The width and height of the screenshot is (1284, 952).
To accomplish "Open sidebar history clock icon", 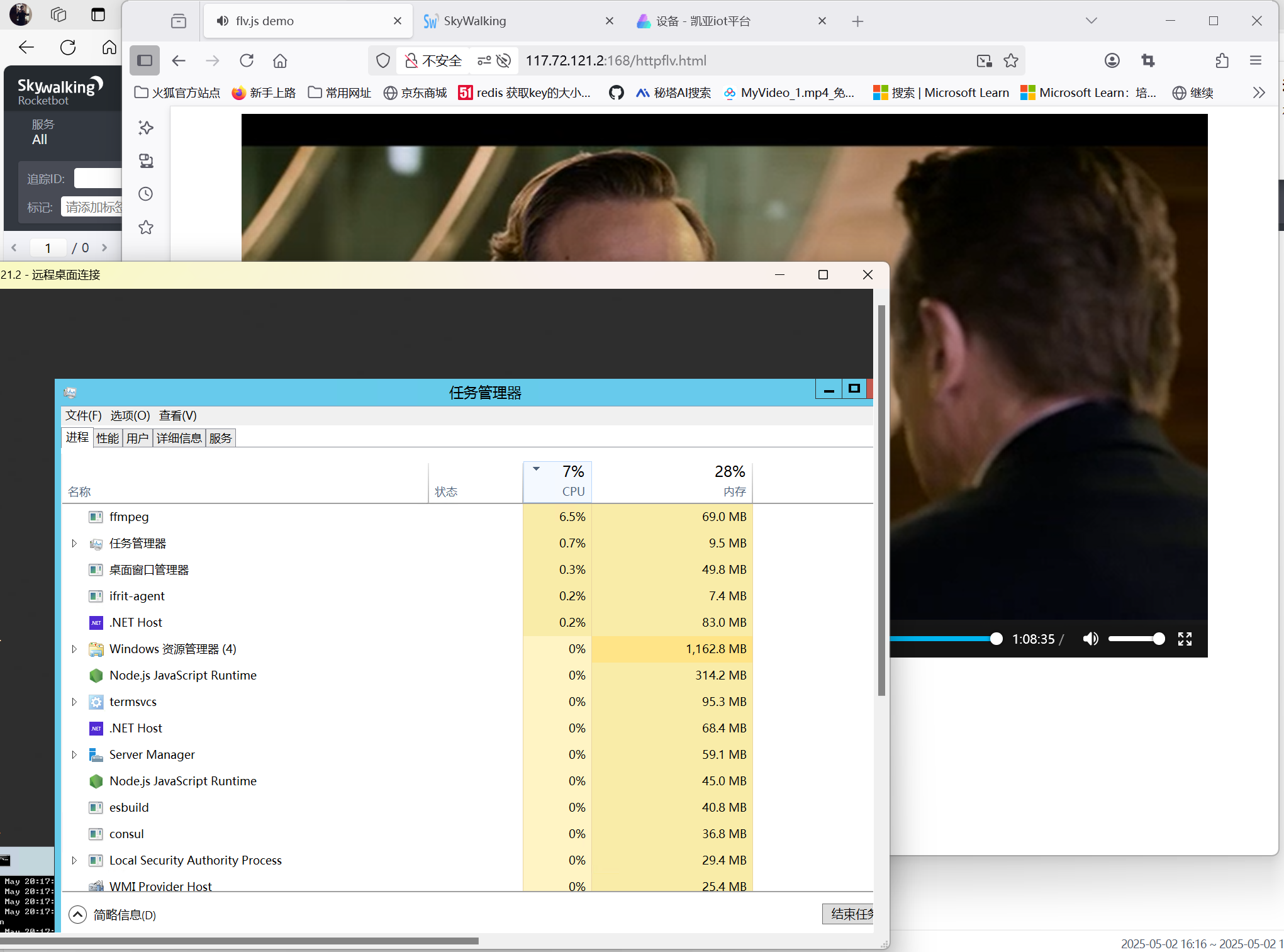I will [x=146, y=194].
